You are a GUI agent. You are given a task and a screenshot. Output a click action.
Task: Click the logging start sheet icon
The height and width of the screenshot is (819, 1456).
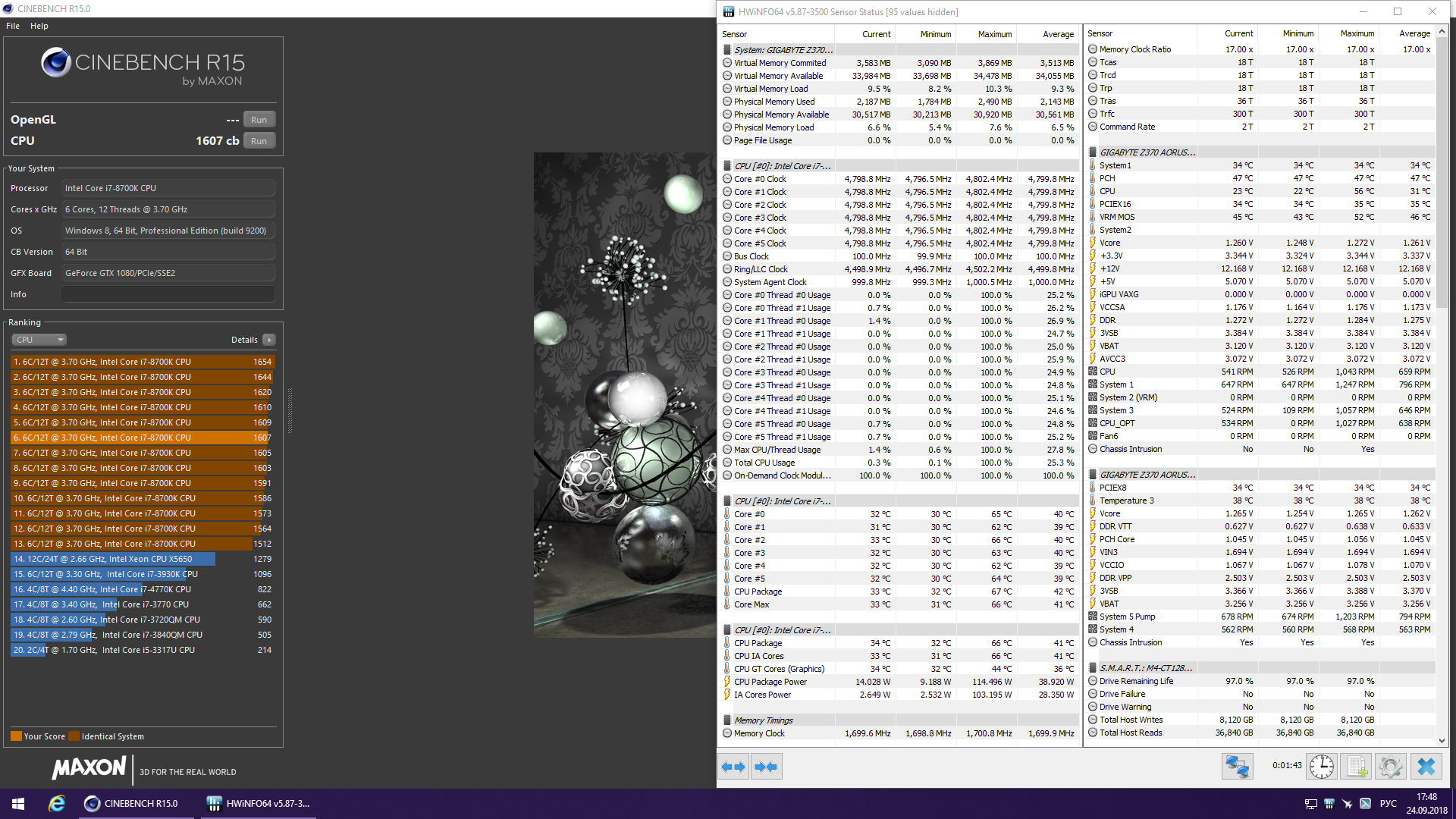pos(1357,767)
